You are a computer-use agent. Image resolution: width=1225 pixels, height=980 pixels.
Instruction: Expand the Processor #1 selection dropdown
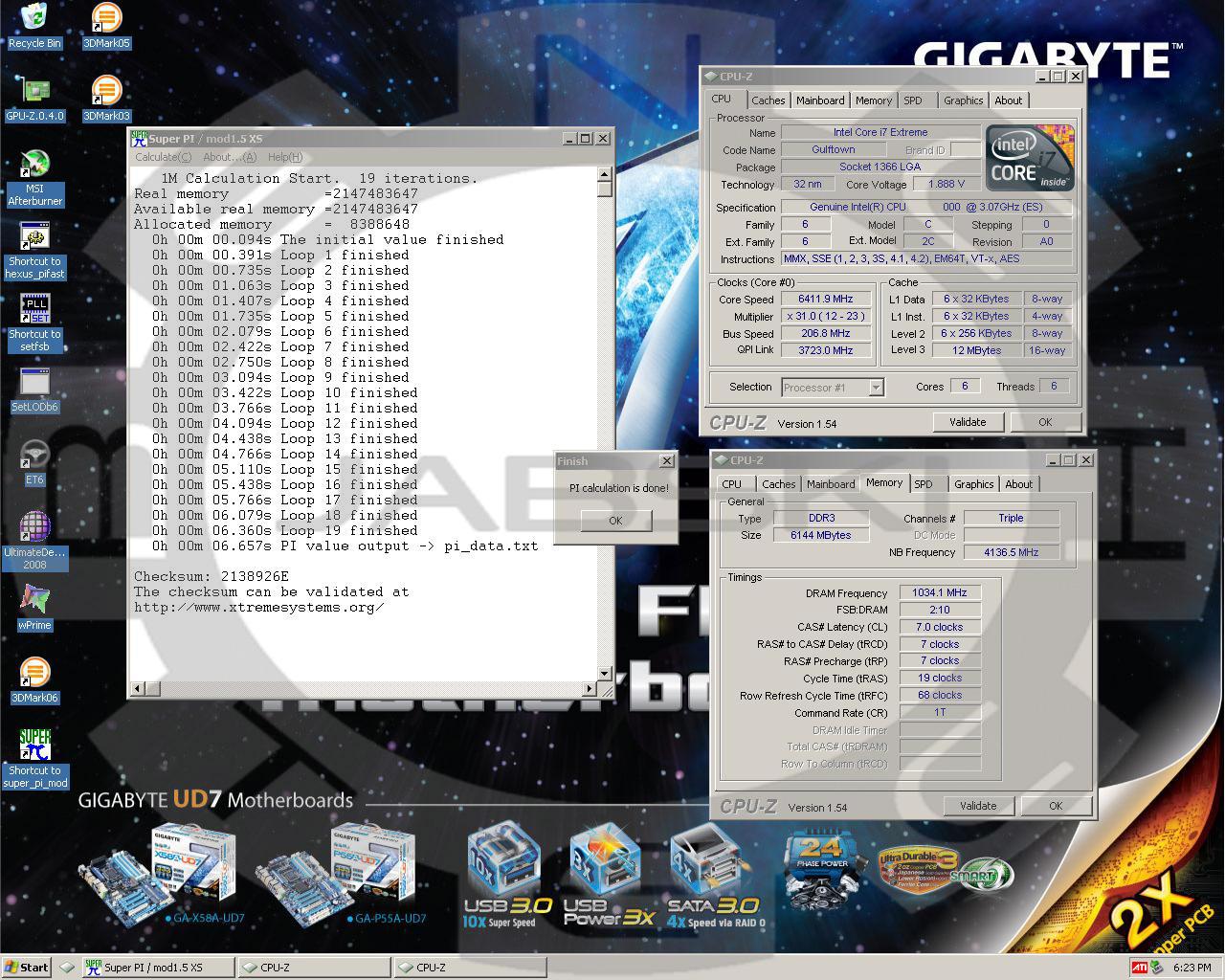[876, 388]
